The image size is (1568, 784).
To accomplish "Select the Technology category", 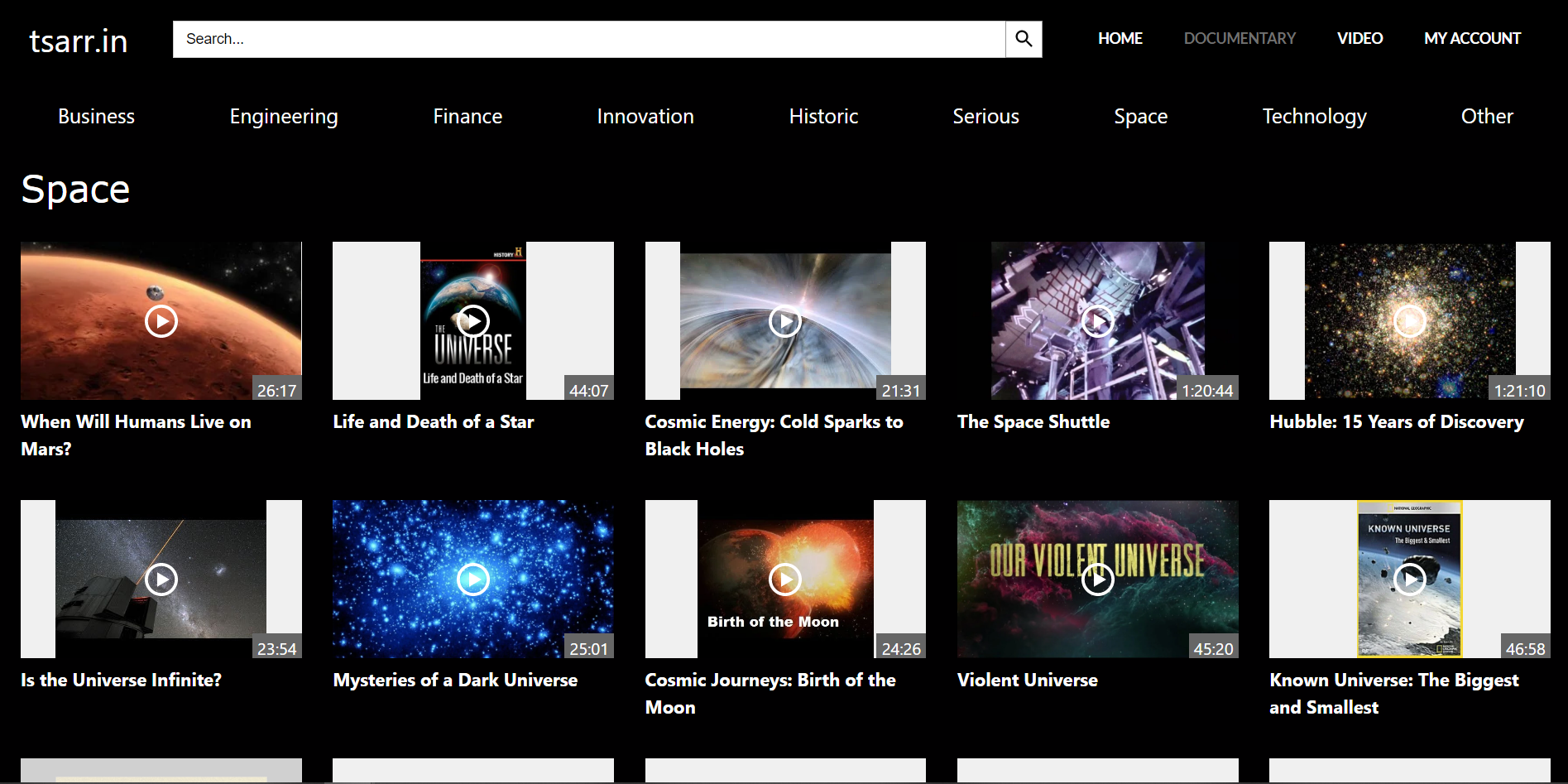I will pyautogui.click(x=1314, y=117).
